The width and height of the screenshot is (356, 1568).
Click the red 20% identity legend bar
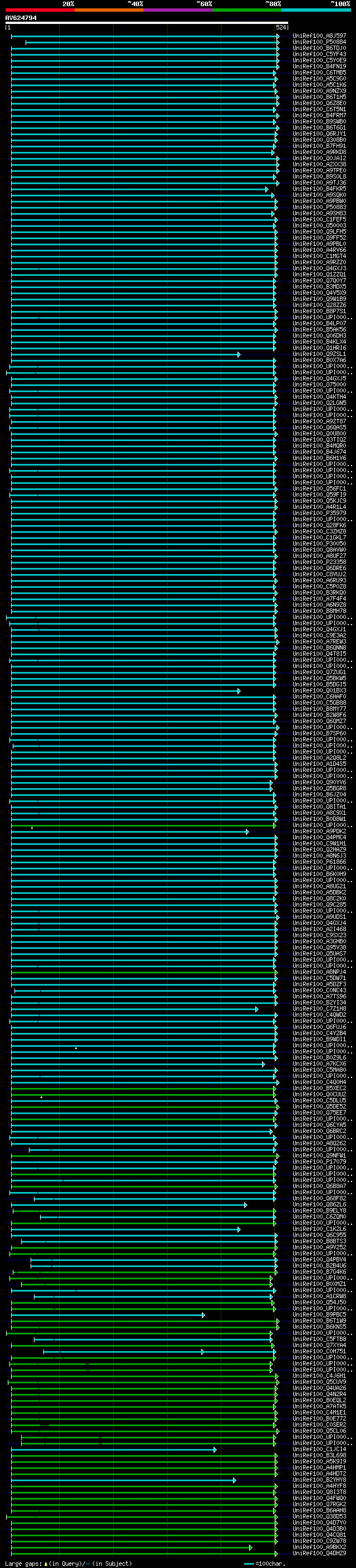[x=39, y=10]
